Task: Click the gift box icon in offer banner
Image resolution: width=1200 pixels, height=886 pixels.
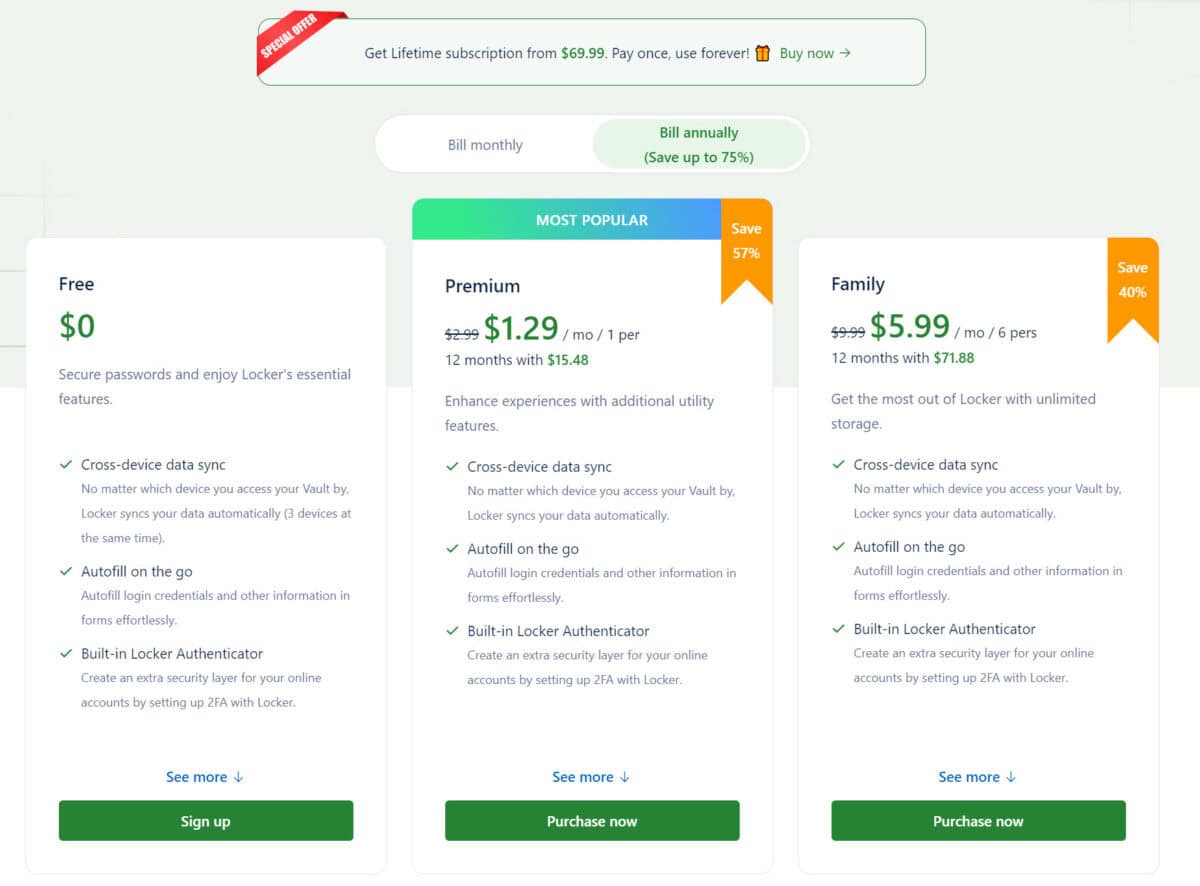Action: point(763,53)
